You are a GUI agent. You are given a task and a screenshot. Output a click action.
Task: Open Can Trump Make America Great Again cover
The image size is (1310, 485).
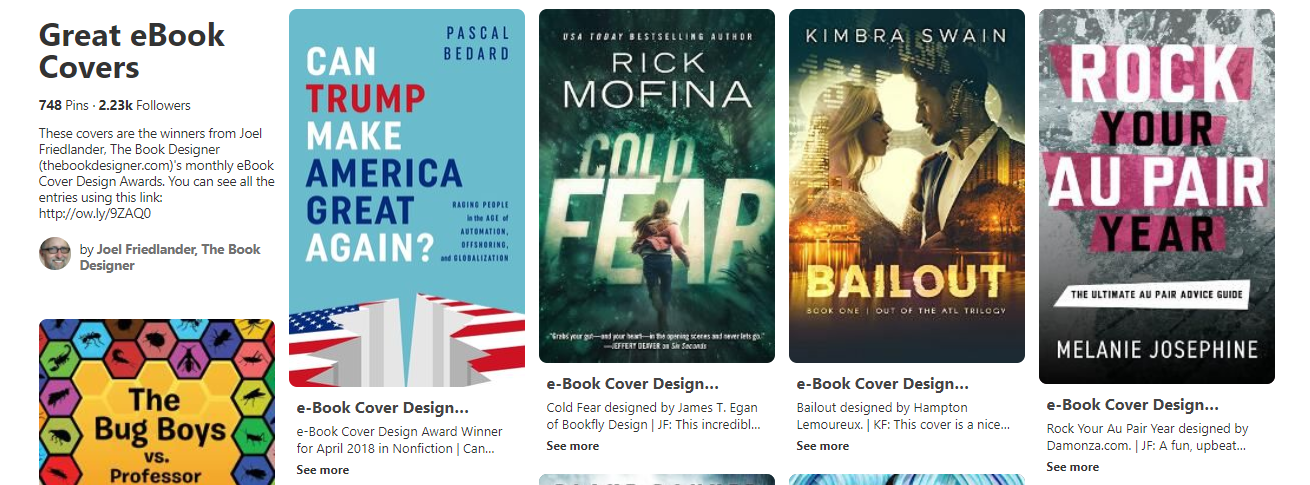click(407, 198)
